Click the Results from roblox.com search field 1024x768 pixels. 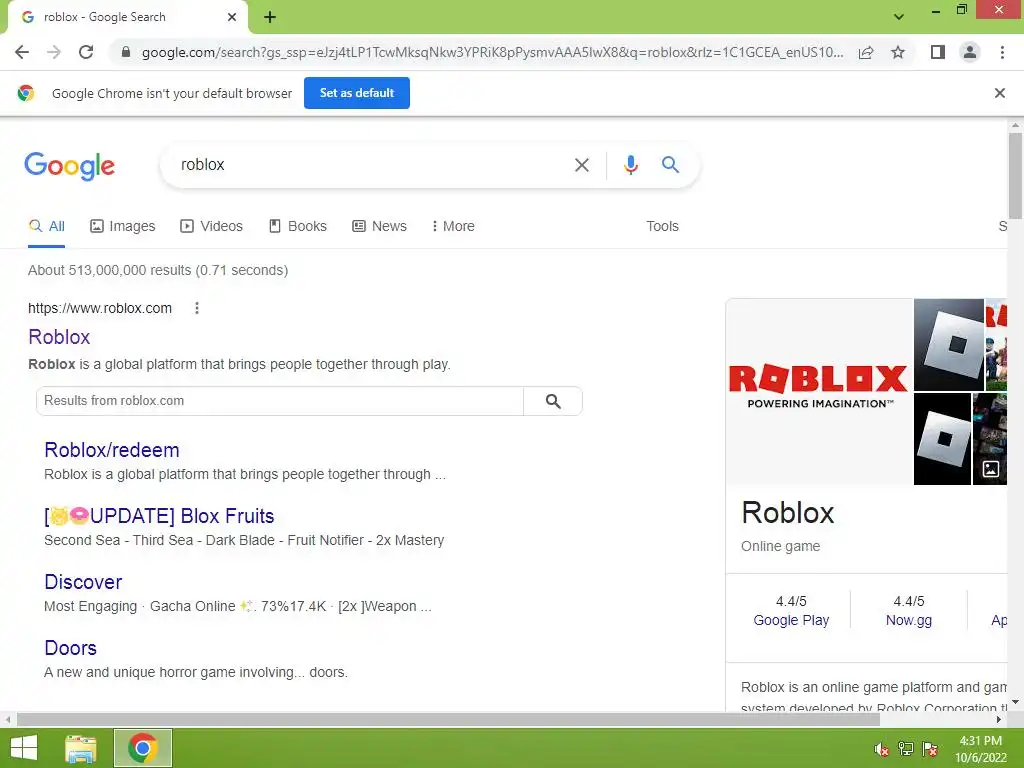tap(280, 401)
